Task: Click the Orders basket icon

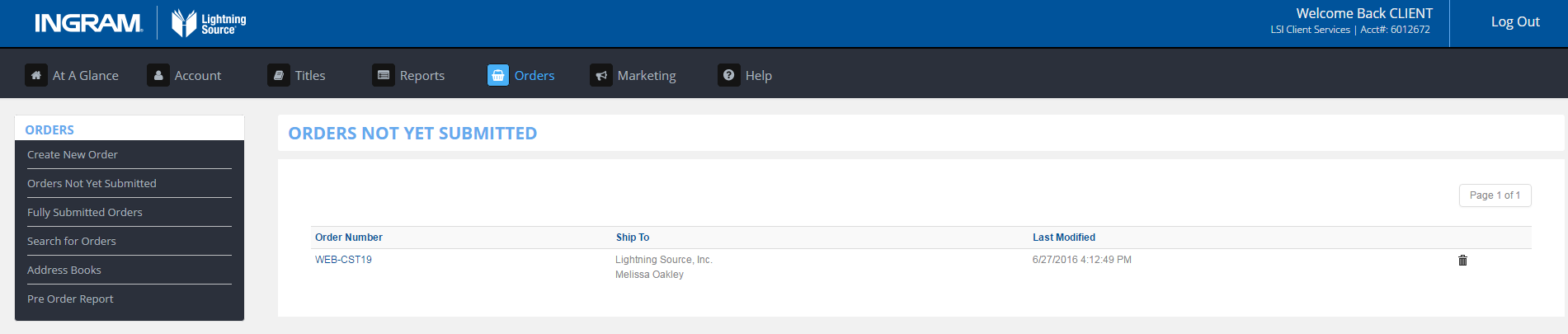Action: [497, 75]
